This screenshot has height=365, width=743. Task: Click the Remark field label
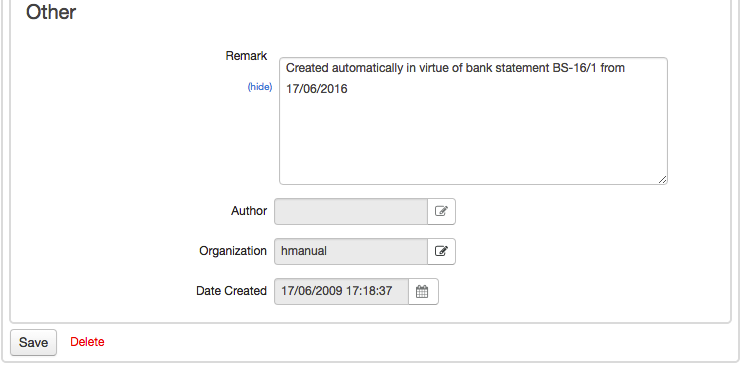(246, 56)
